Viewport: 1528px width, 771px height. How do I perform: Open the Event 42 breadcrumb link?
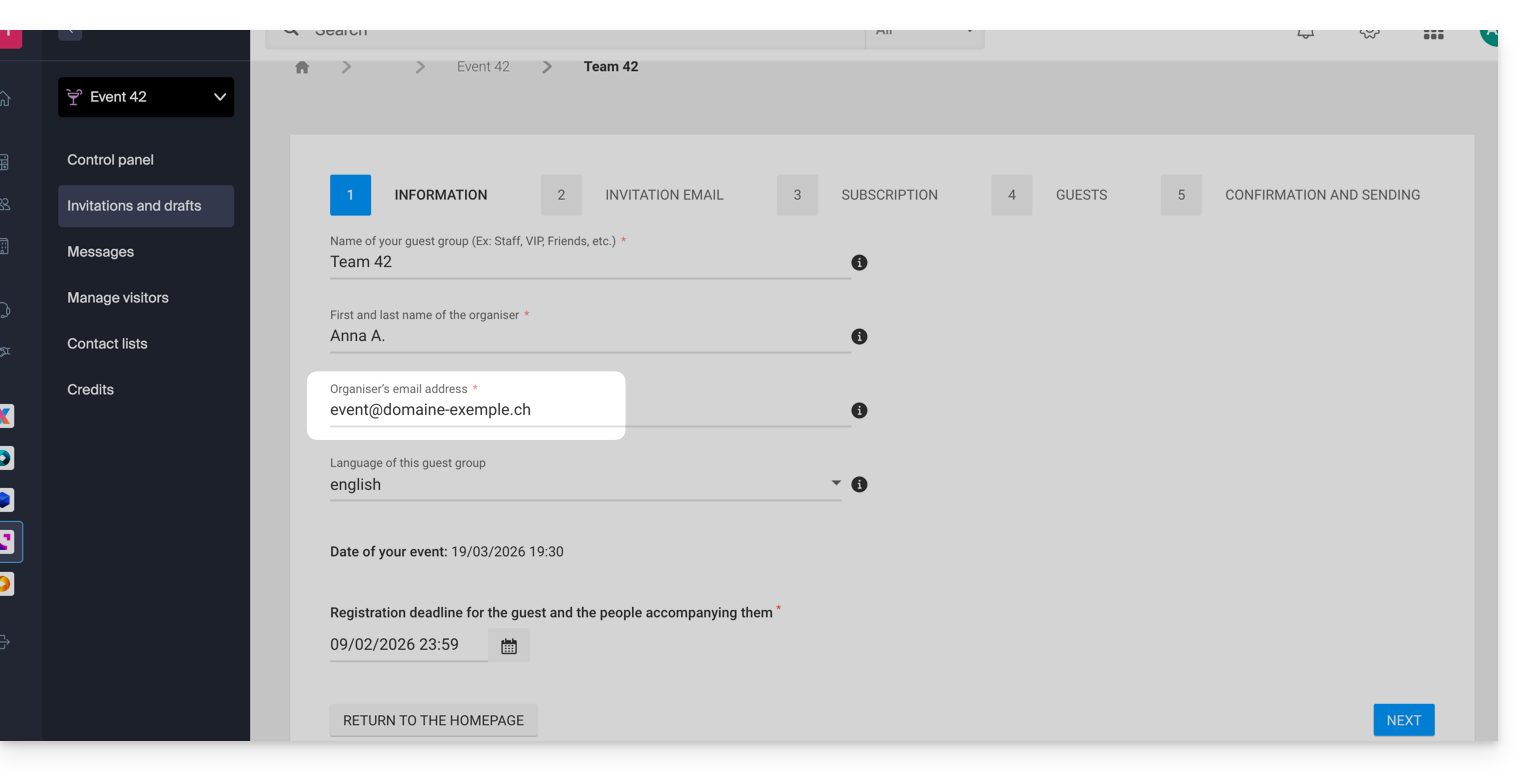tap(483, 67)
